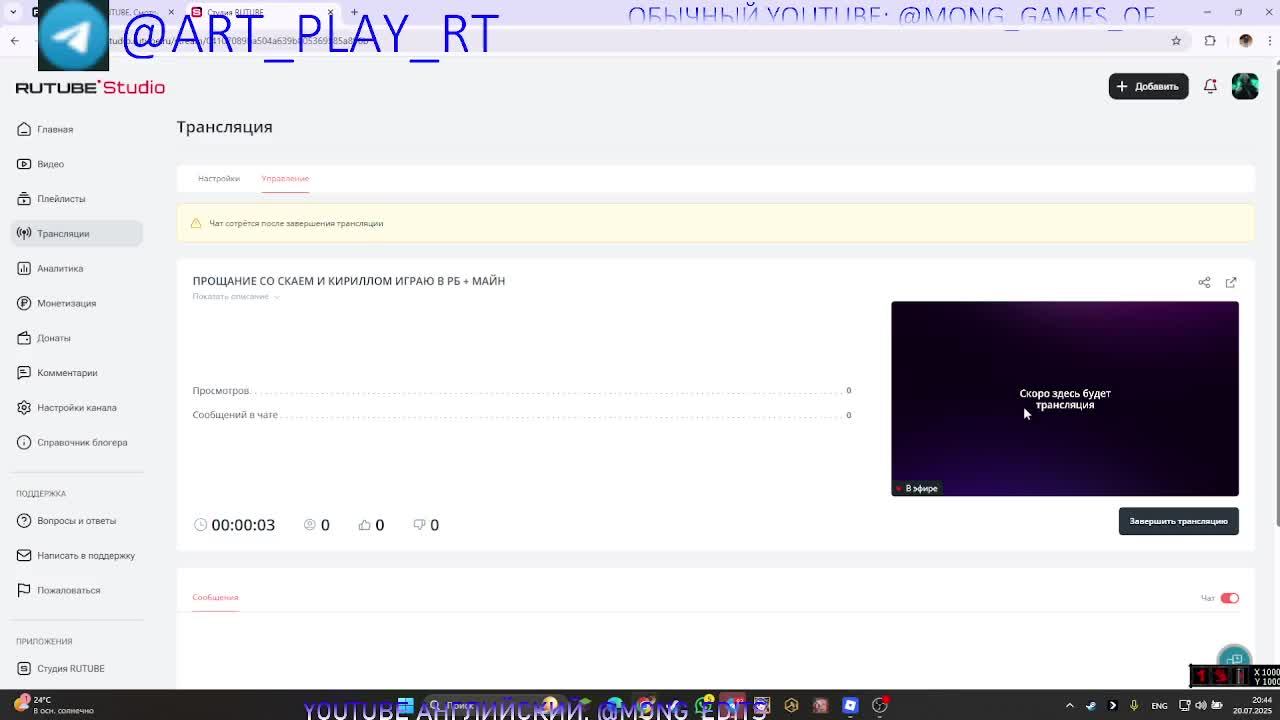This screenshot has width=1280, height=720.
Task: Click the taskbar volume icon
Action: click(1201, 706)
